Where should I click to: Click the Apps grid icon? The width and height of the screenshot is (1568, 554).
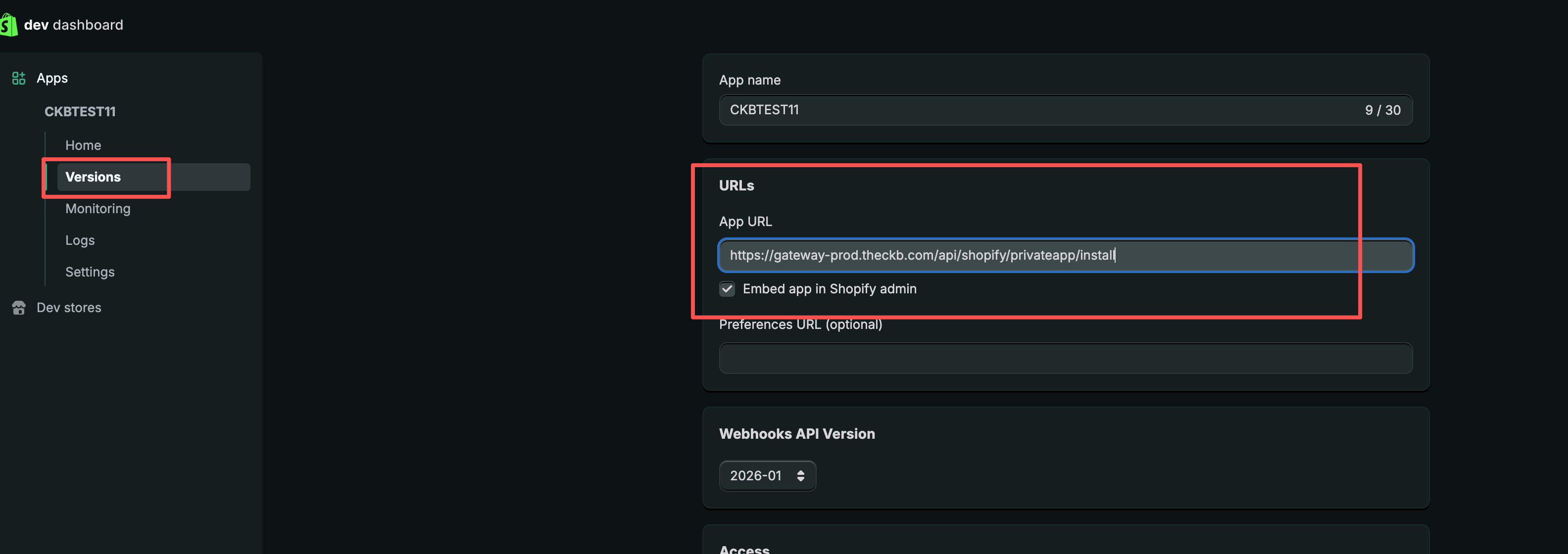coord(19,78)
